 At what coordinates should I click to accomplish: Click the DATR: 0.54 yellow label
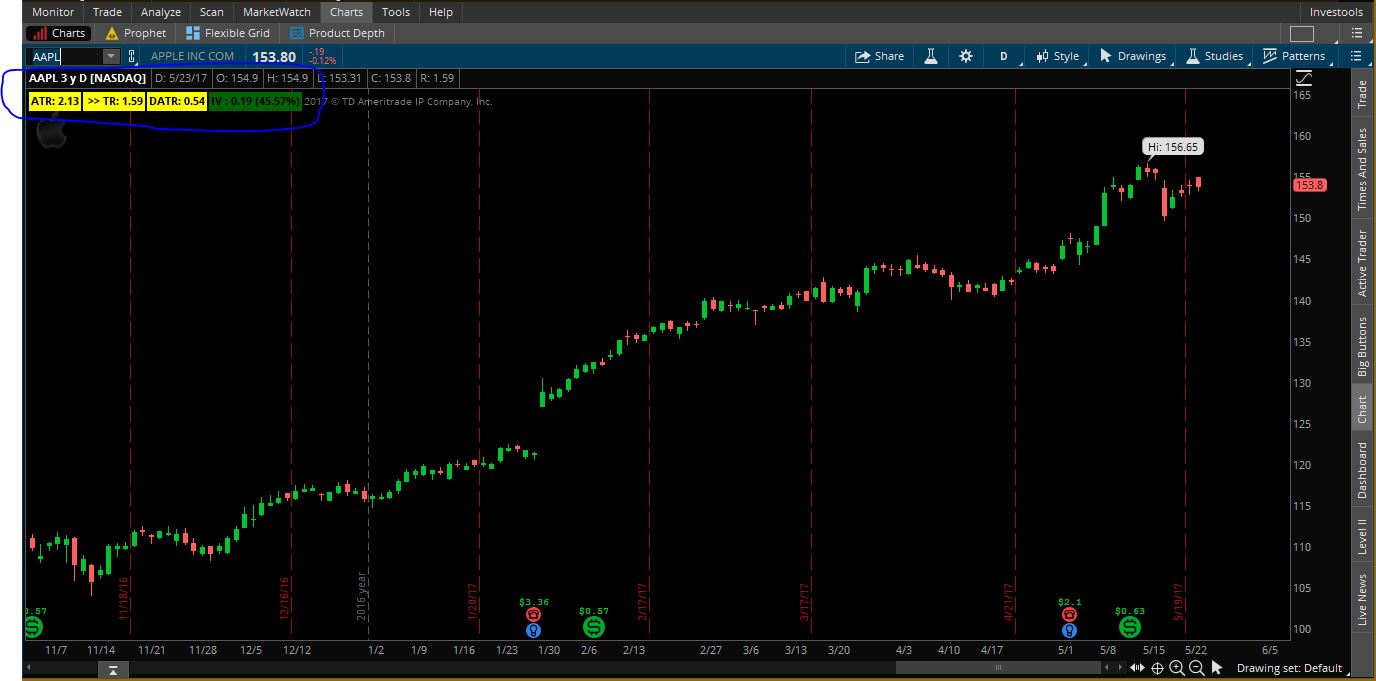coord(177,101)
